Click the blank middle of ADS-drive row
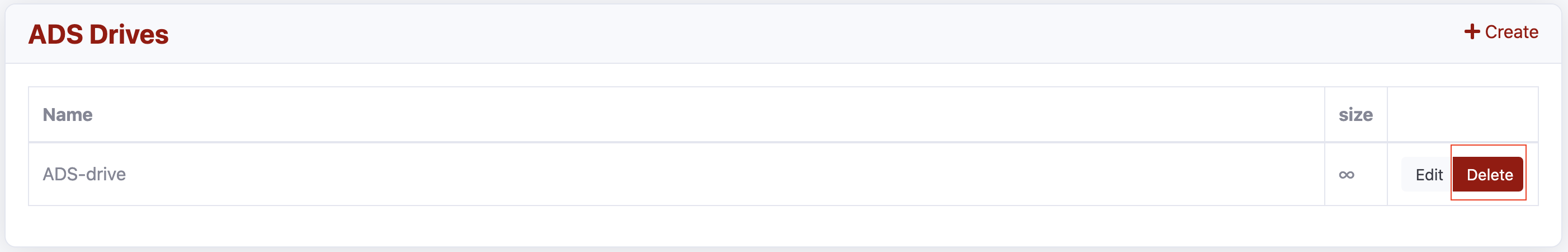The width and height of the screenshot is (1568, 252). (669, 175)
